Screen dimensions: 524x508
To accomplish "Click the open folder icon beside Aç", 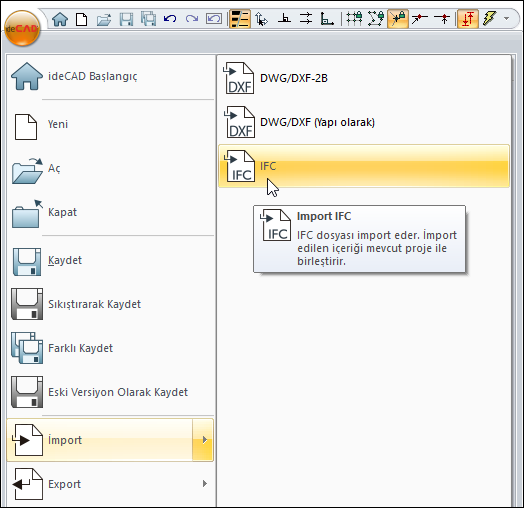I will click(27, 170).
